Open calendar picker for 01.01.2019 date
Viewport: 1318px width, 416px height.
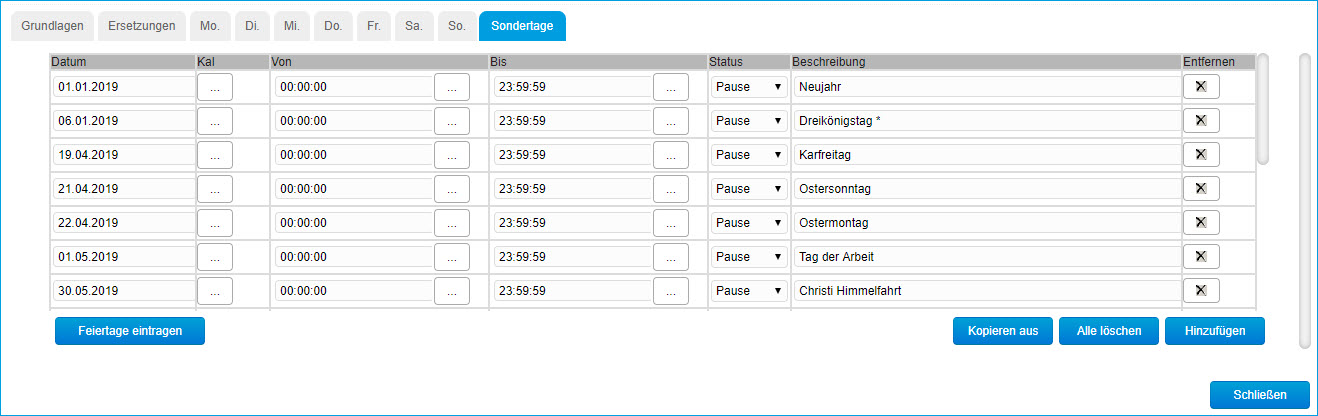[215, 87]
